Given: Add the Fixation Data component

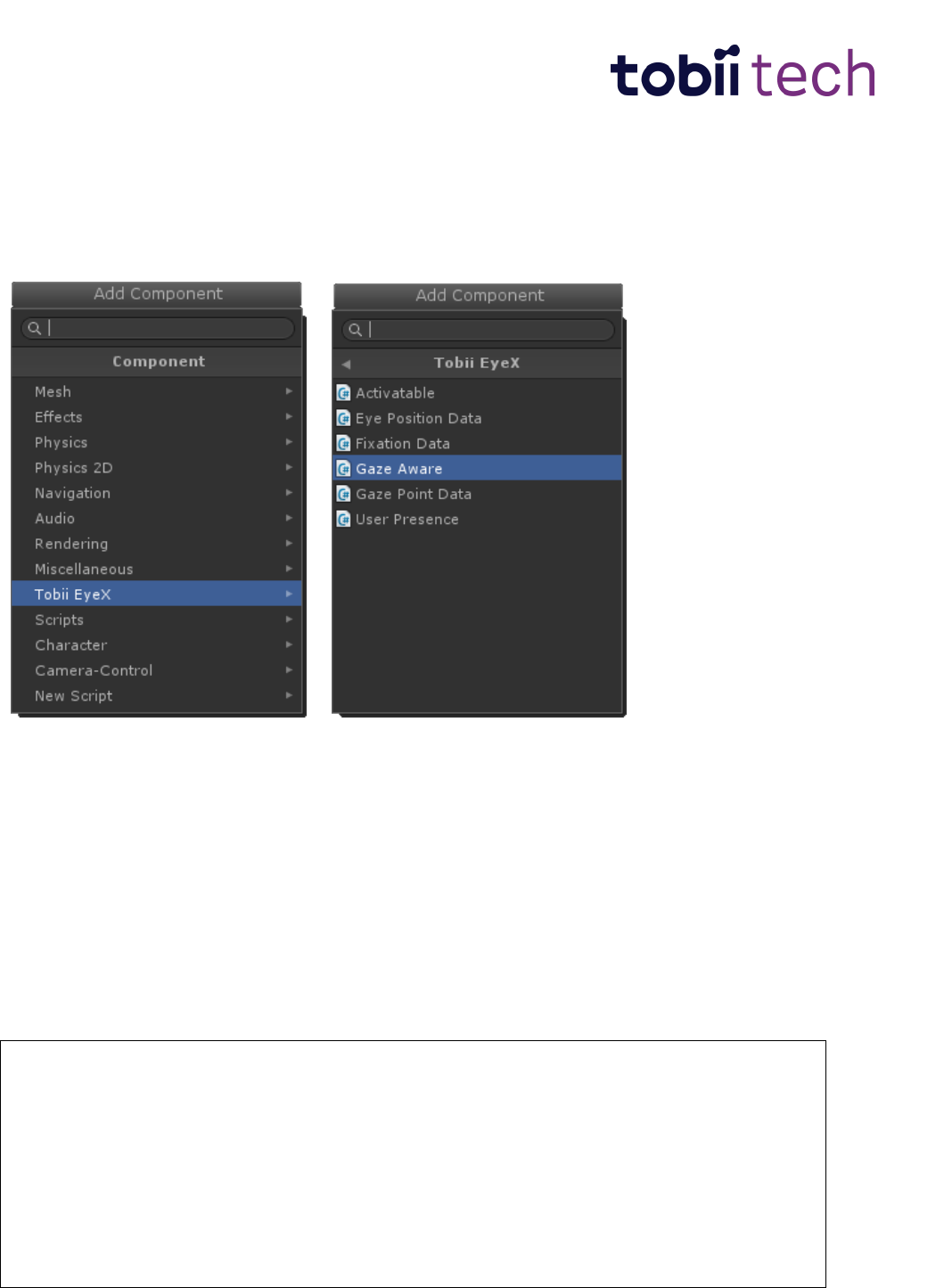Looking at the screenshot, I should (x=478, y=443).
